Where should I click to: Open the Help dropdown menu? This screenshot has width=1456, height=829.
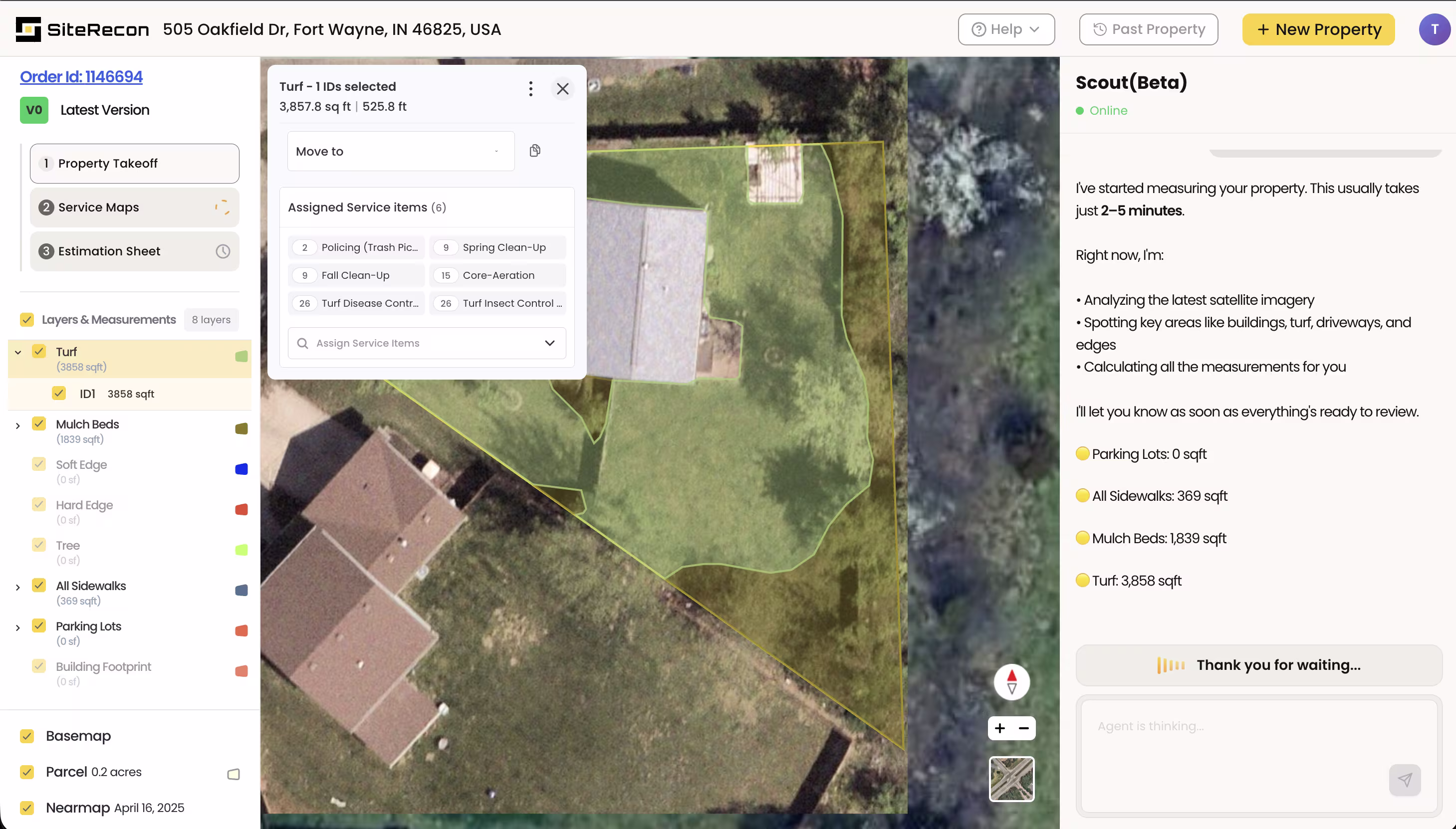[1005, 29]
